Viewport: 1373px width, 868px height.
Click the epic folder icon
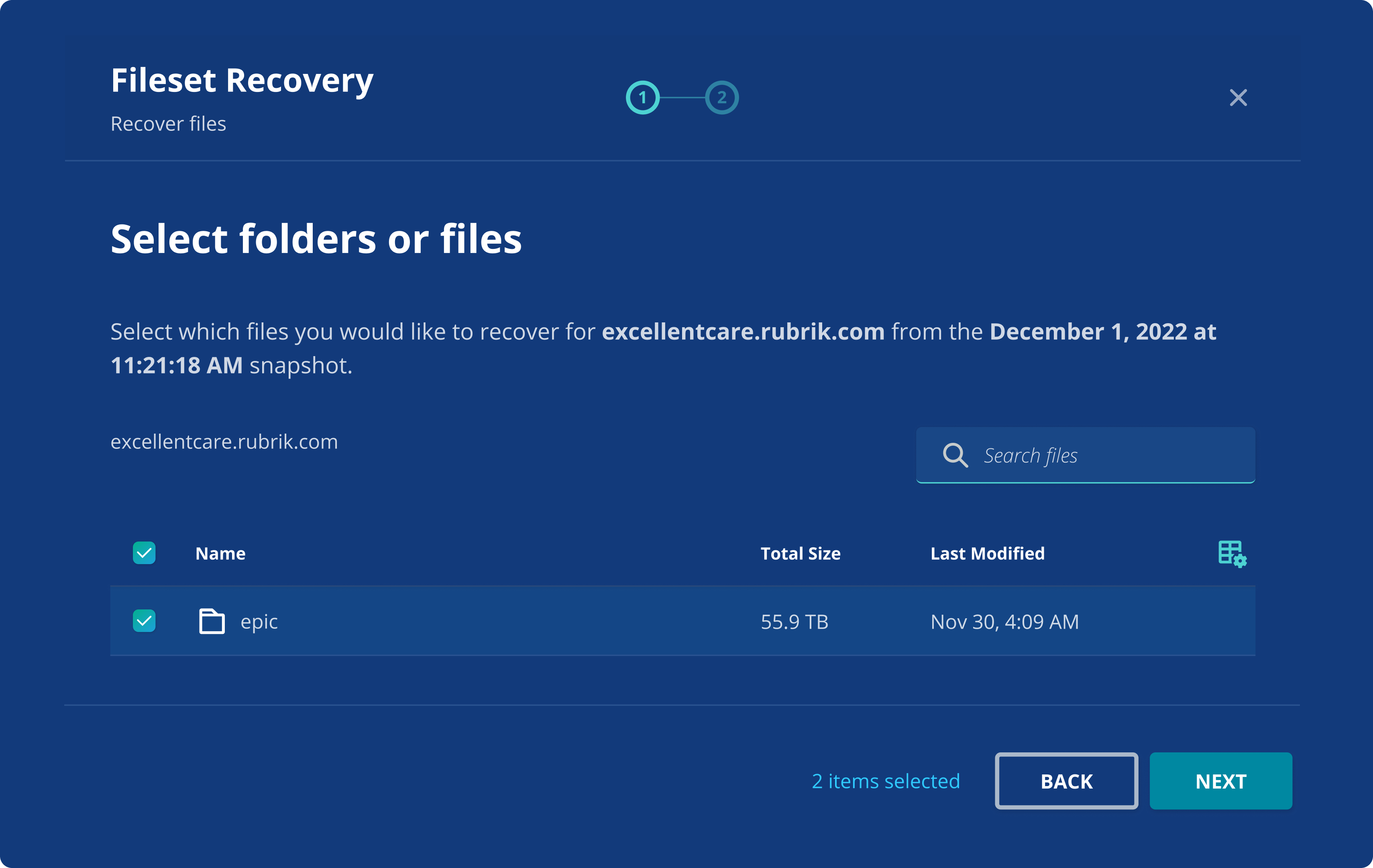[212, 621]
